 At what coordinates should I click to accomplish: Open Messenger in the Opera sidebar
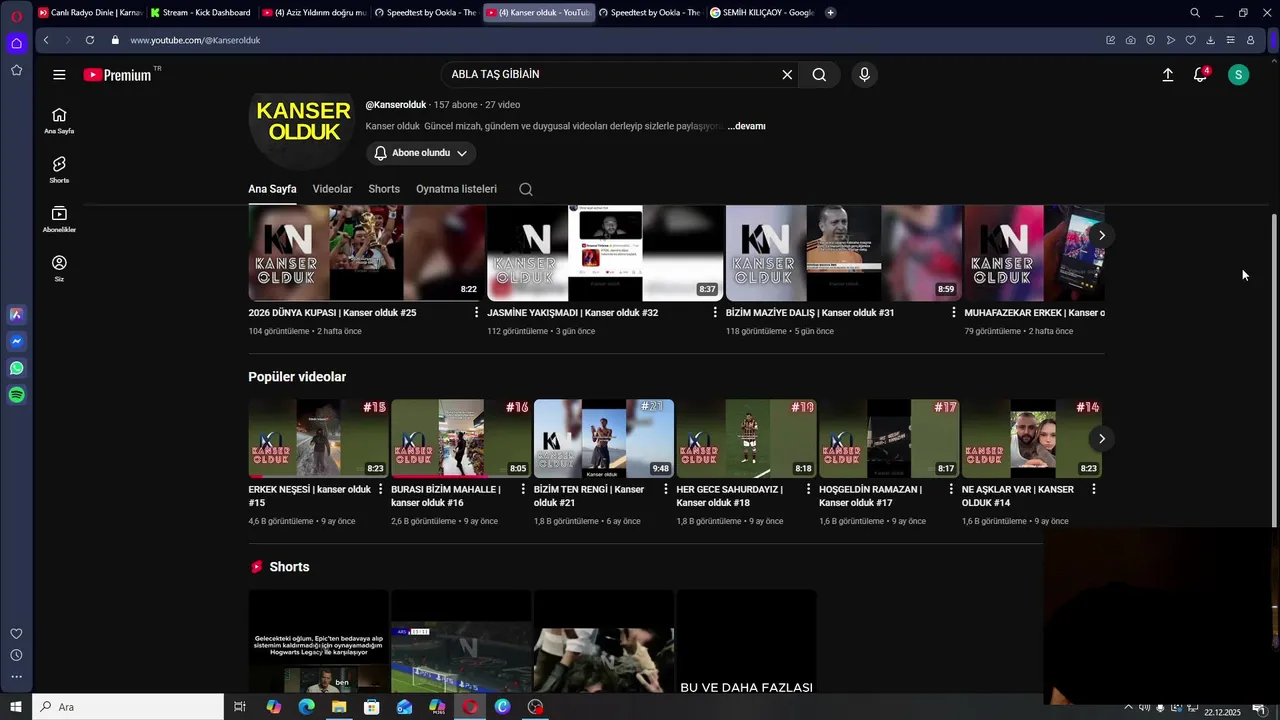[x=16, y=341]
